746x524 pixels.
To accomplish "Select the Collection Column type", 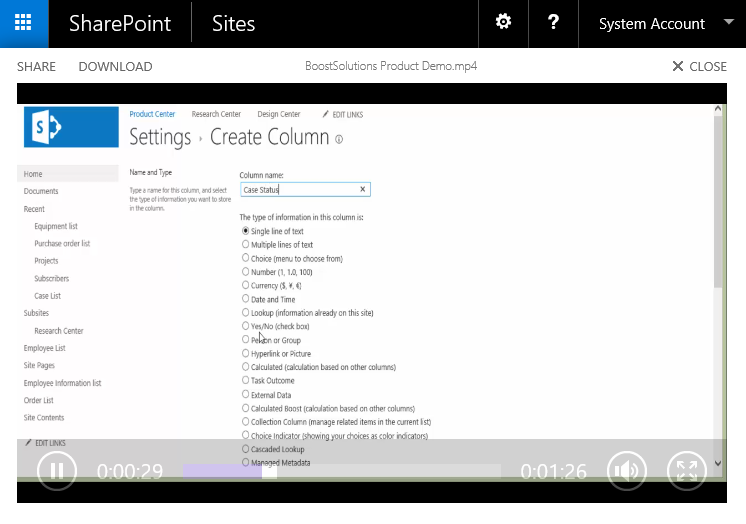I will (245, 422).
